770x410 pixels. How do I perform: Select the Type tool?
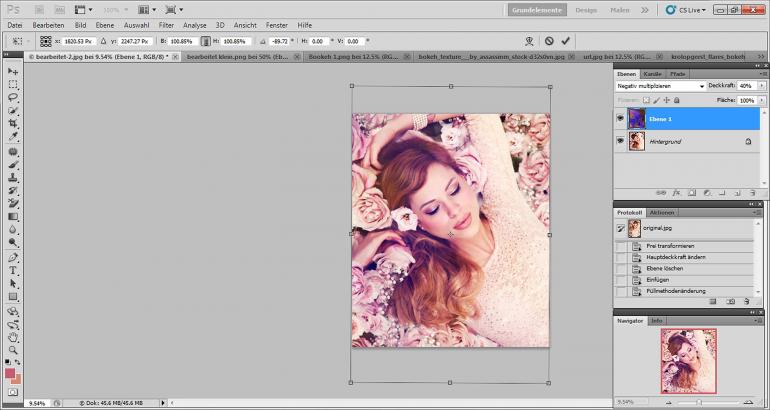coord(13,271)
